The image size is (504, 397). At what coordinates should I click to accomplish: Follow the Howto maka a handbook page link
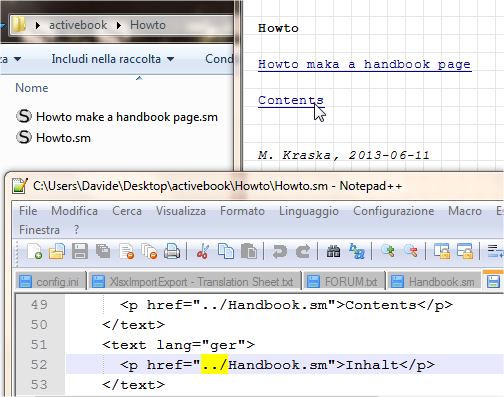pos(365,64)
